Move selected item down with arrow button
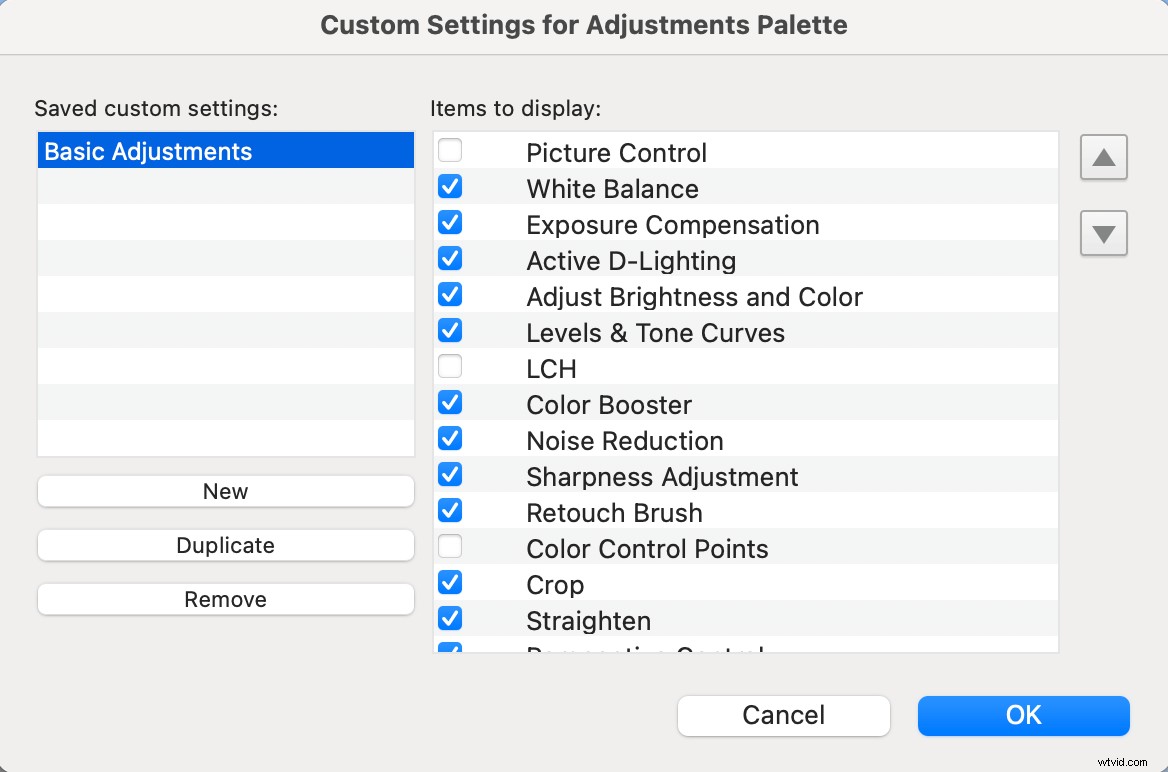1168x772 pixels. point(1103,233)
